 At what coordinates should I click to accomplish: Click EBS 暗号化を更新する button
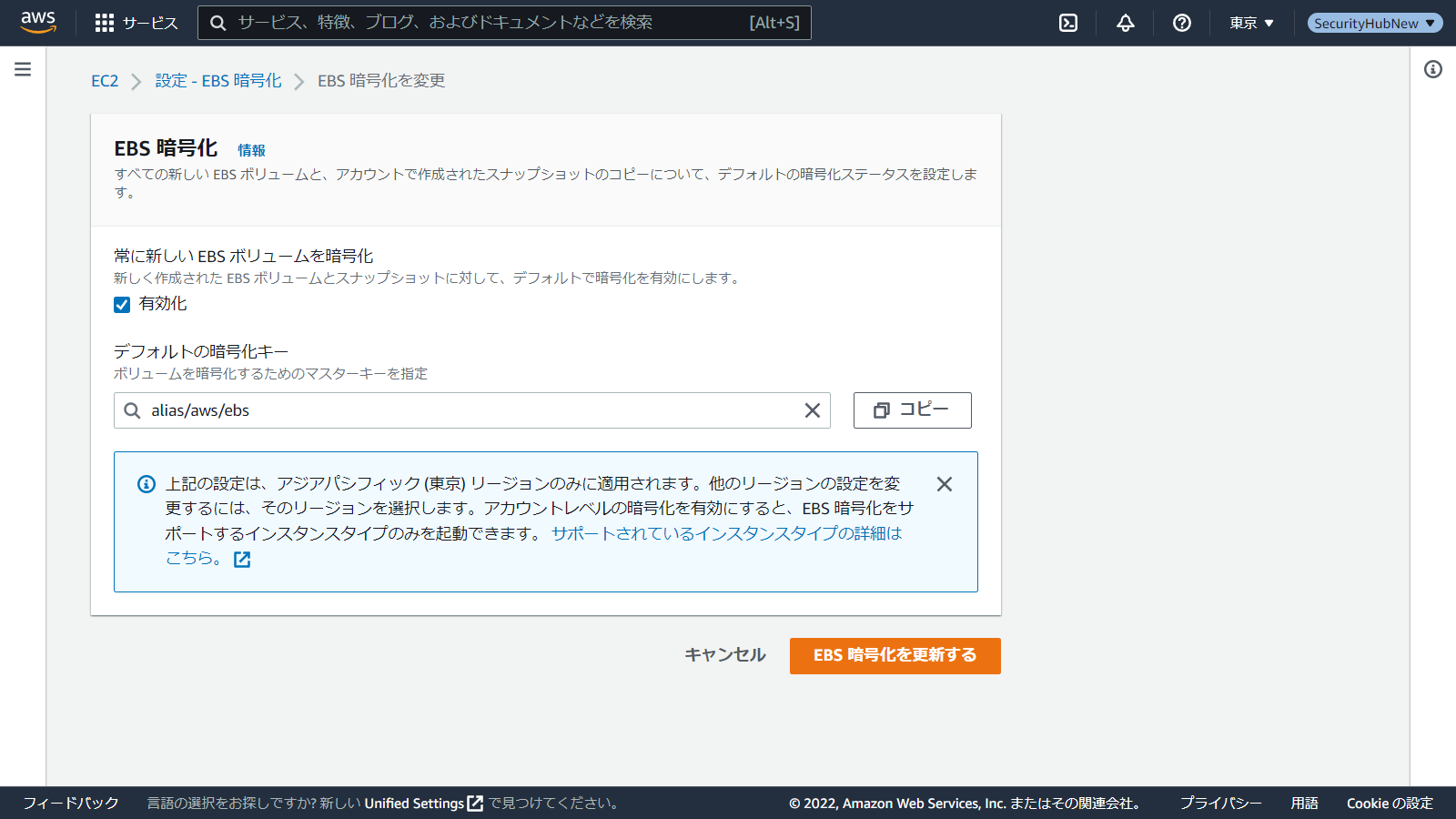[x=895, y=655]
